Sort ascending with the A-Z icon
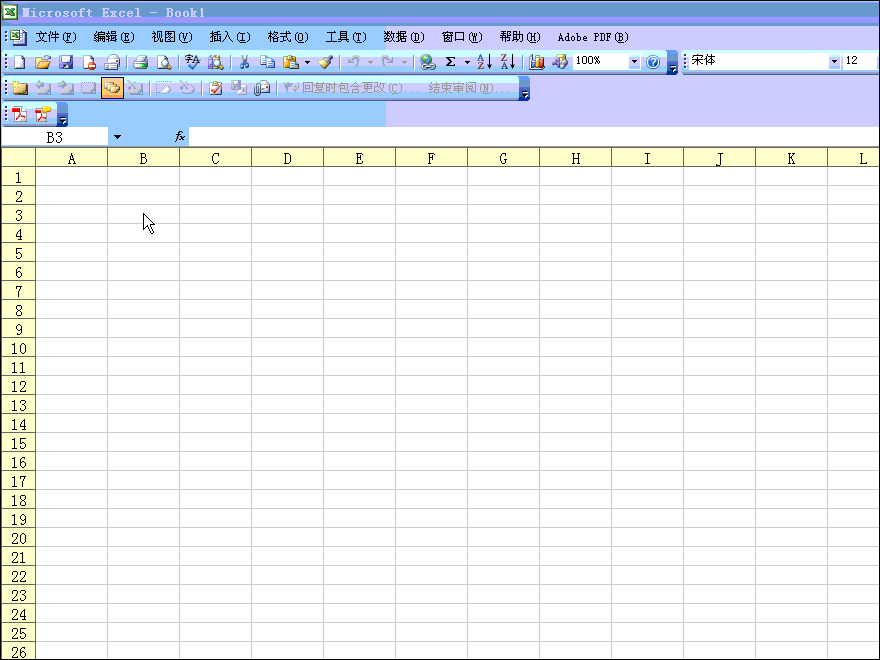This screenshot has width=880, height=660. click(x=484, y=62)
